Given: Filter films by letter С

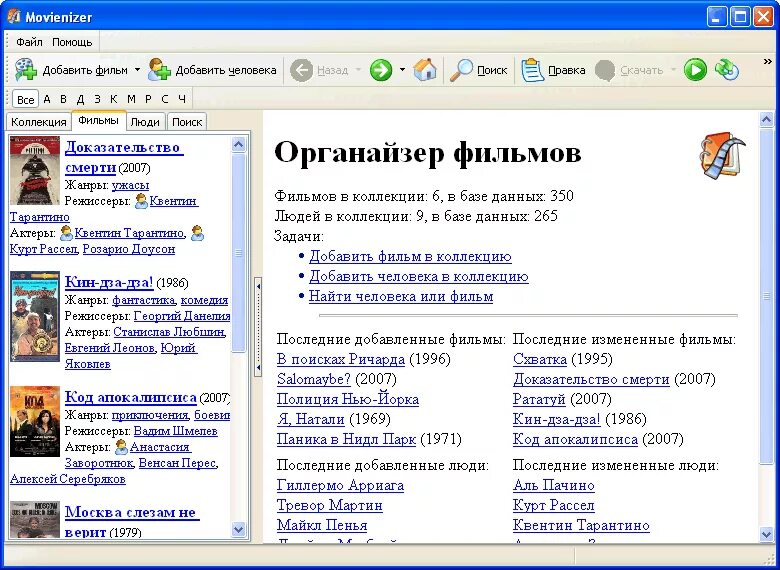Looking at the screenshot, I should pyautogui.click(x=165, y=99).
